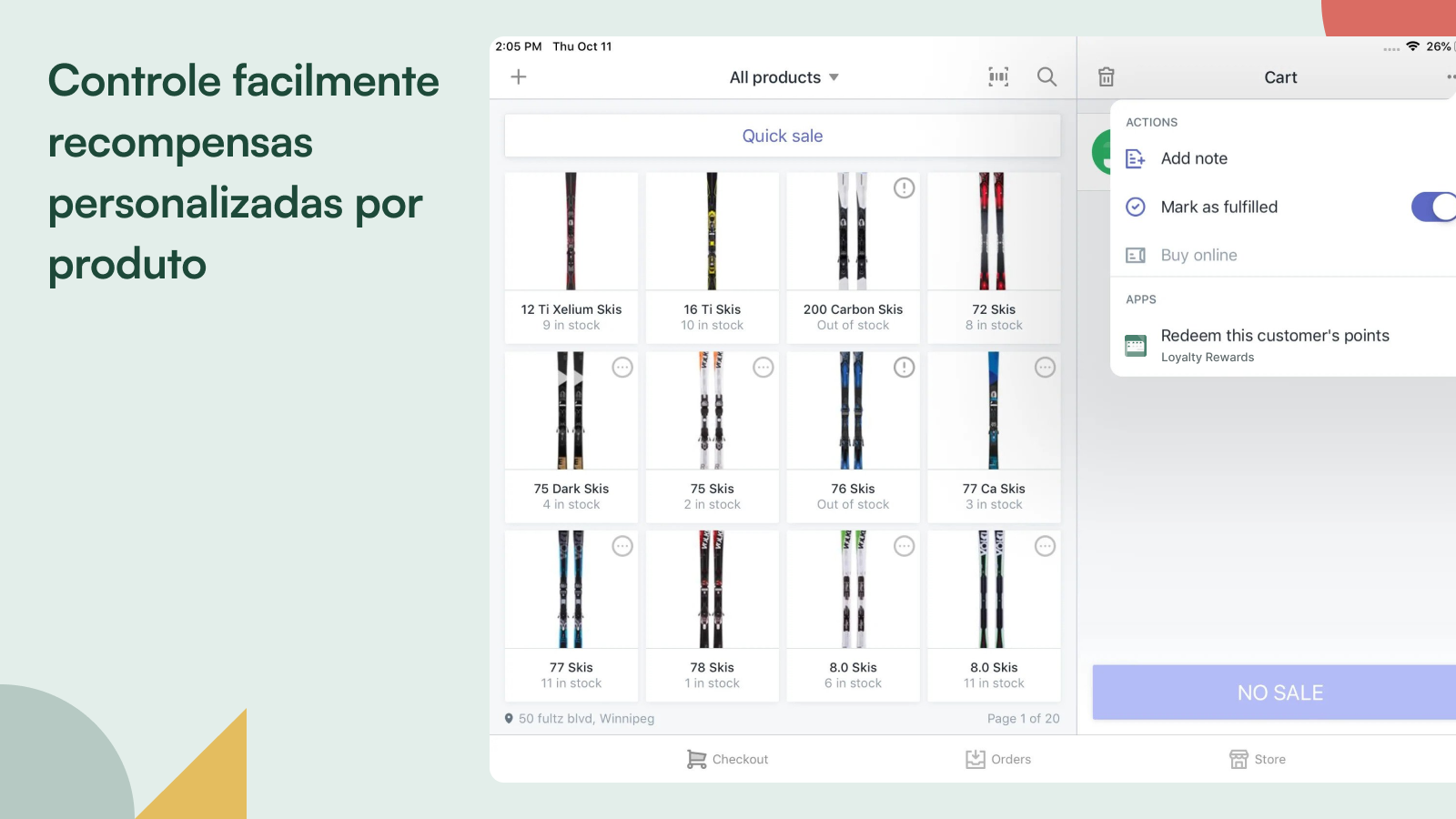Click the Buy online icon
The width and height of the screenshot is (1456, 819).
(1136, 256)
